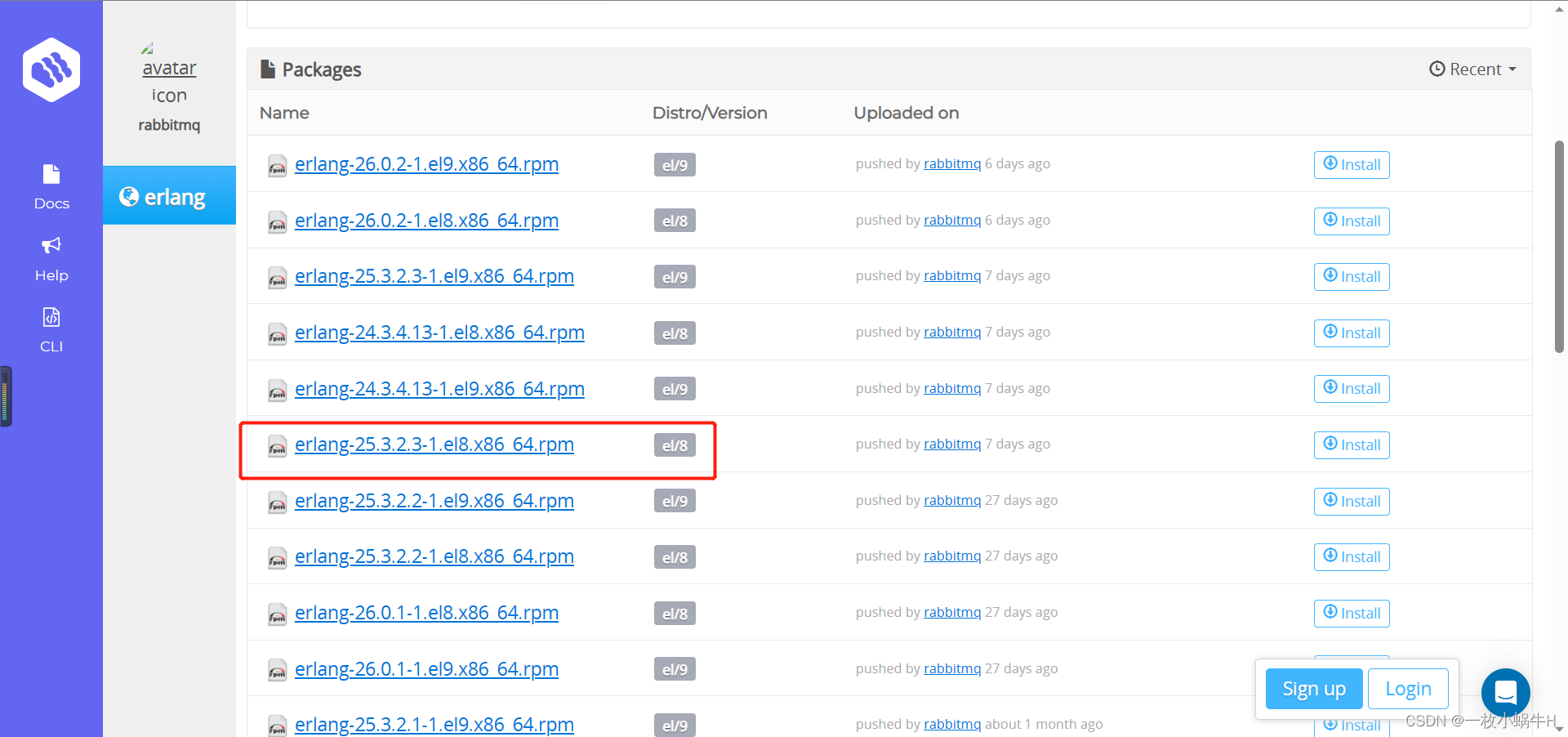Click rpm file icon for erlang-24.3.4.13-1.el8
The width and height of the screenshot is (1568, 737).
(278, 334)
